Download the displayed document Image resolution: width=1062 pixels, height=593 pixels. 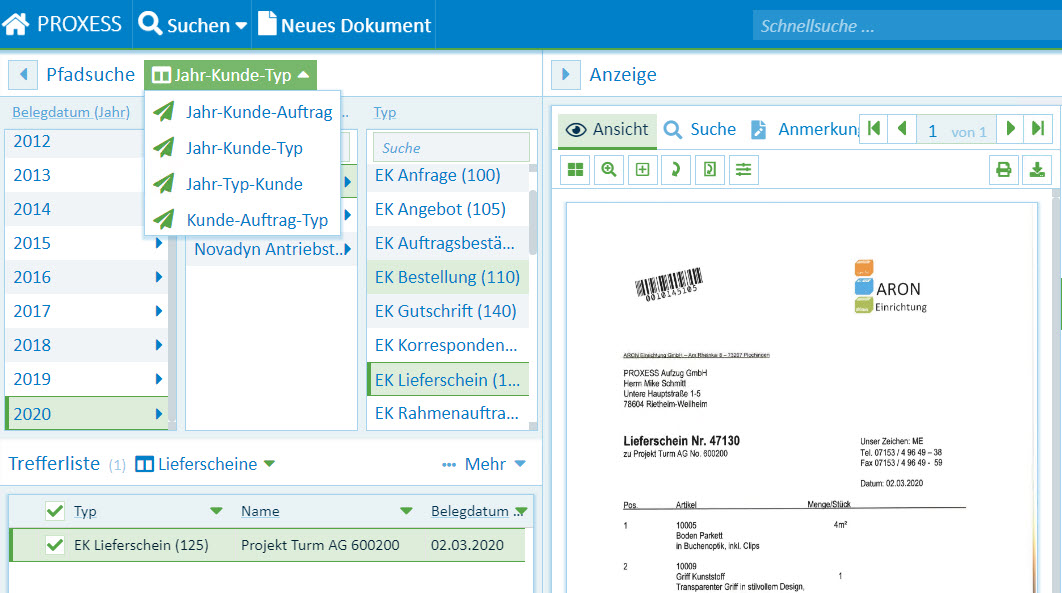[x=1037, y=170]
